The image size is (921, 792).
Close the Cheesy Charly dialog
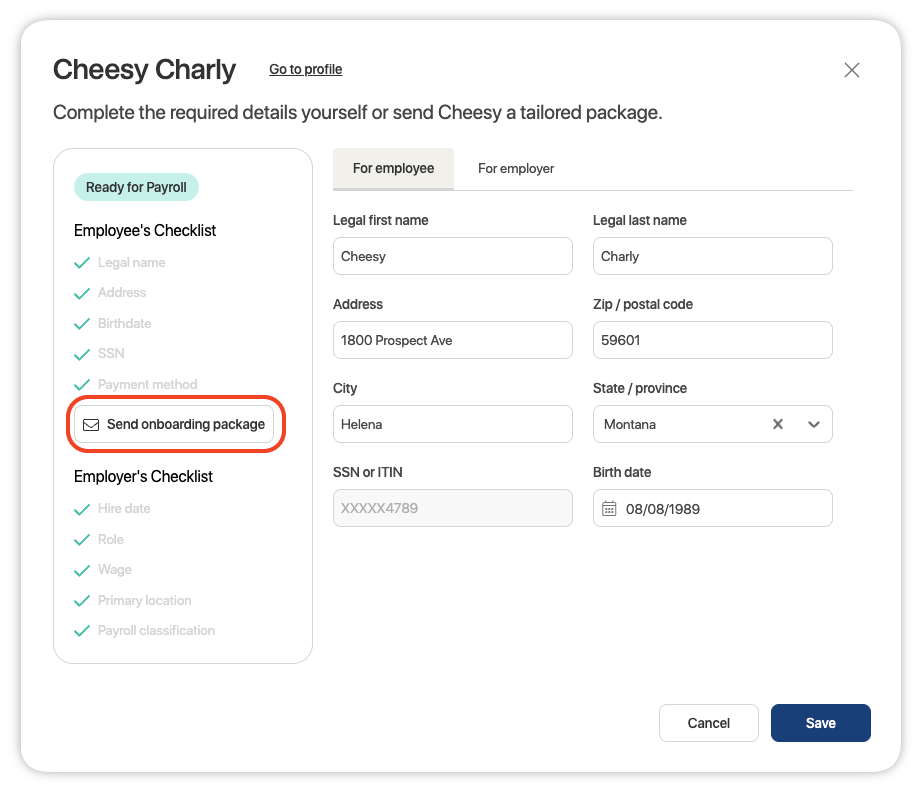(x=851, y=70)
